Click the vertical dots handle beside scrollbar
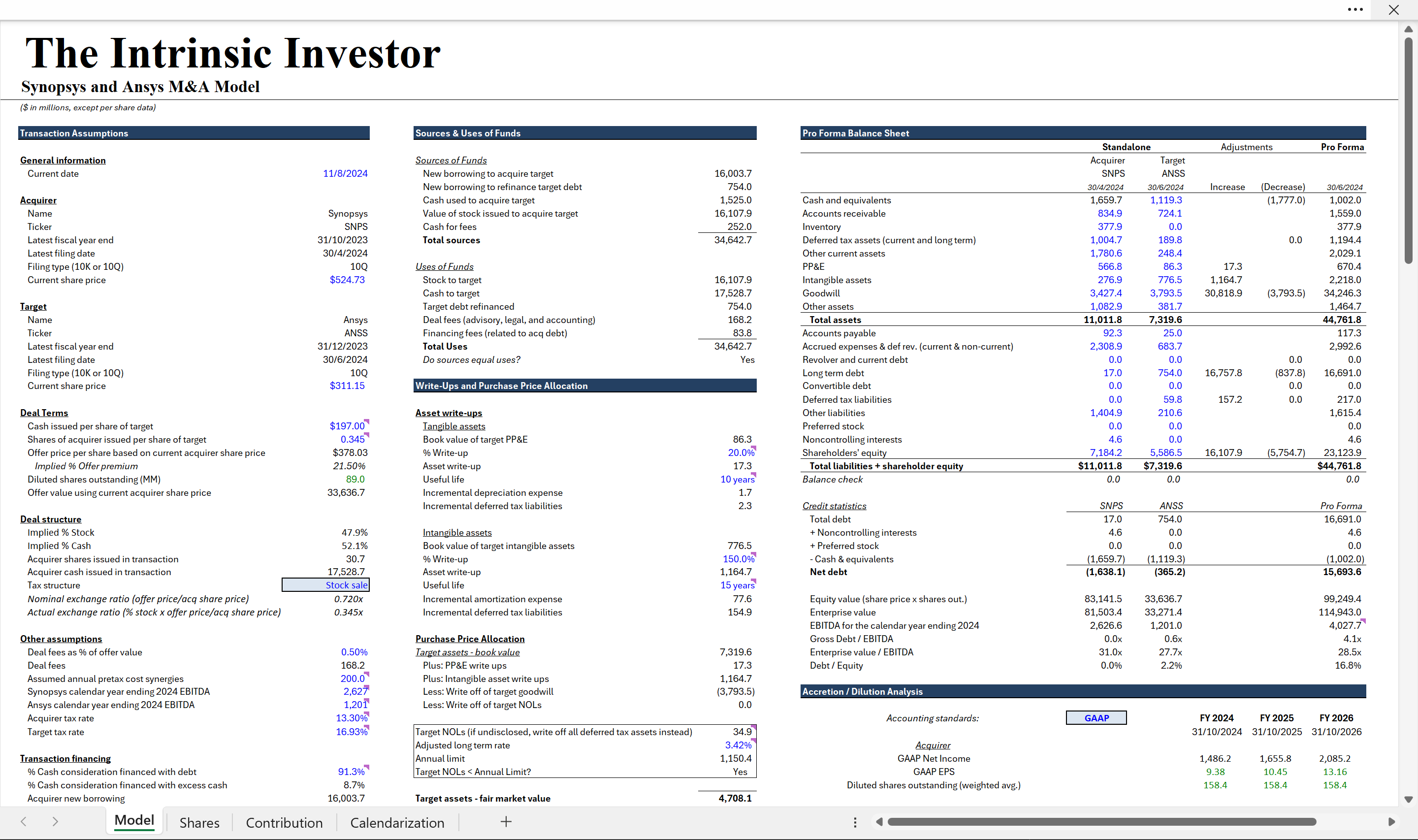 (855, 822)
